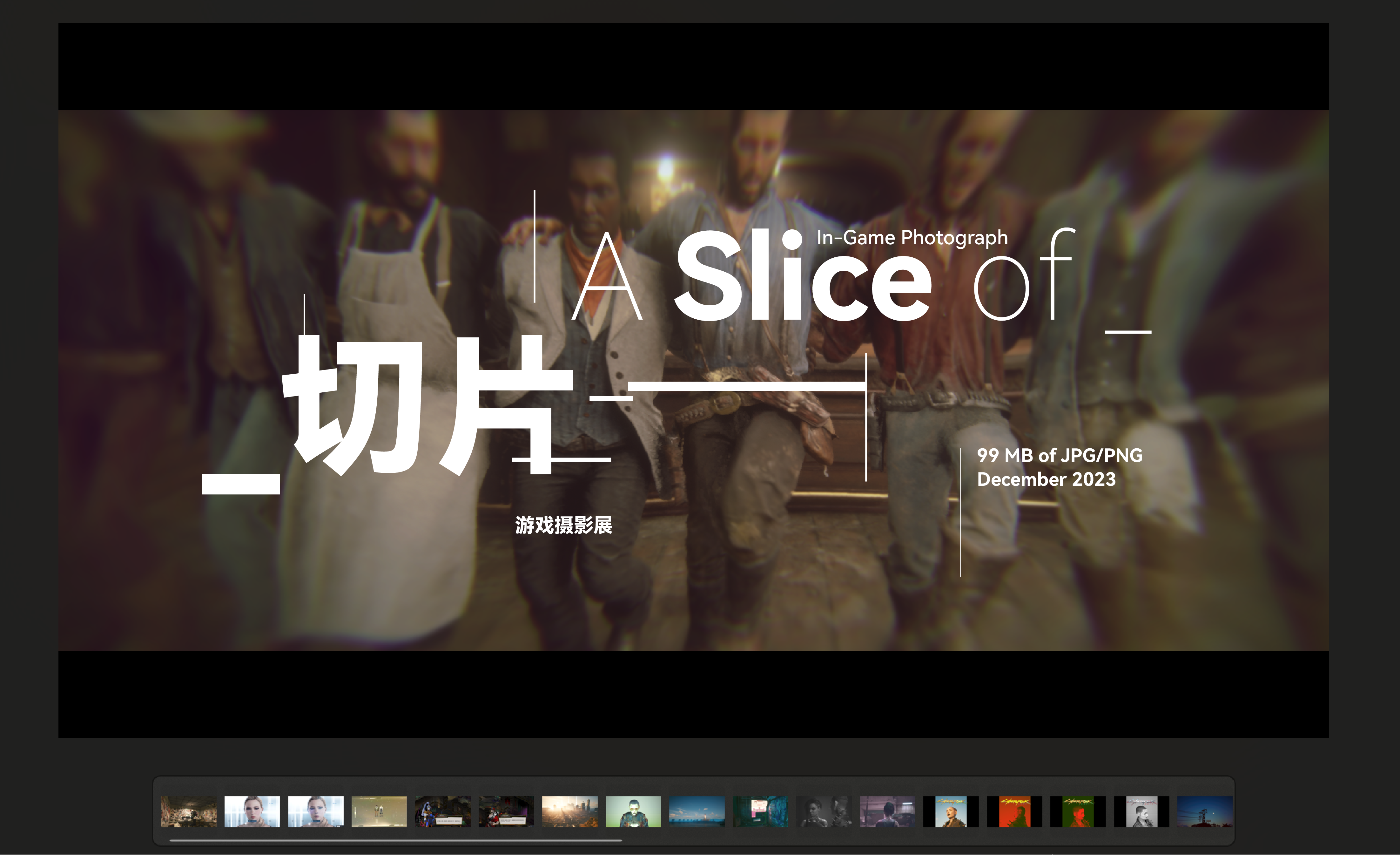
Task: Open the red-robed character dialogue thumbnail
Action: (x=506, y=811)
